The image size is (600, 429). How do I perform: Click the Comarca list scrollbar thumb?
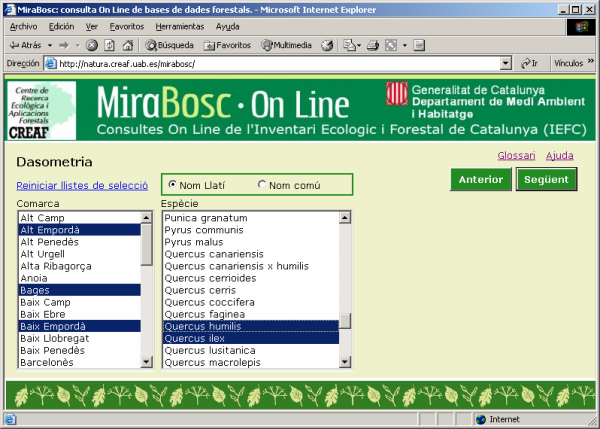coord(147,245)
